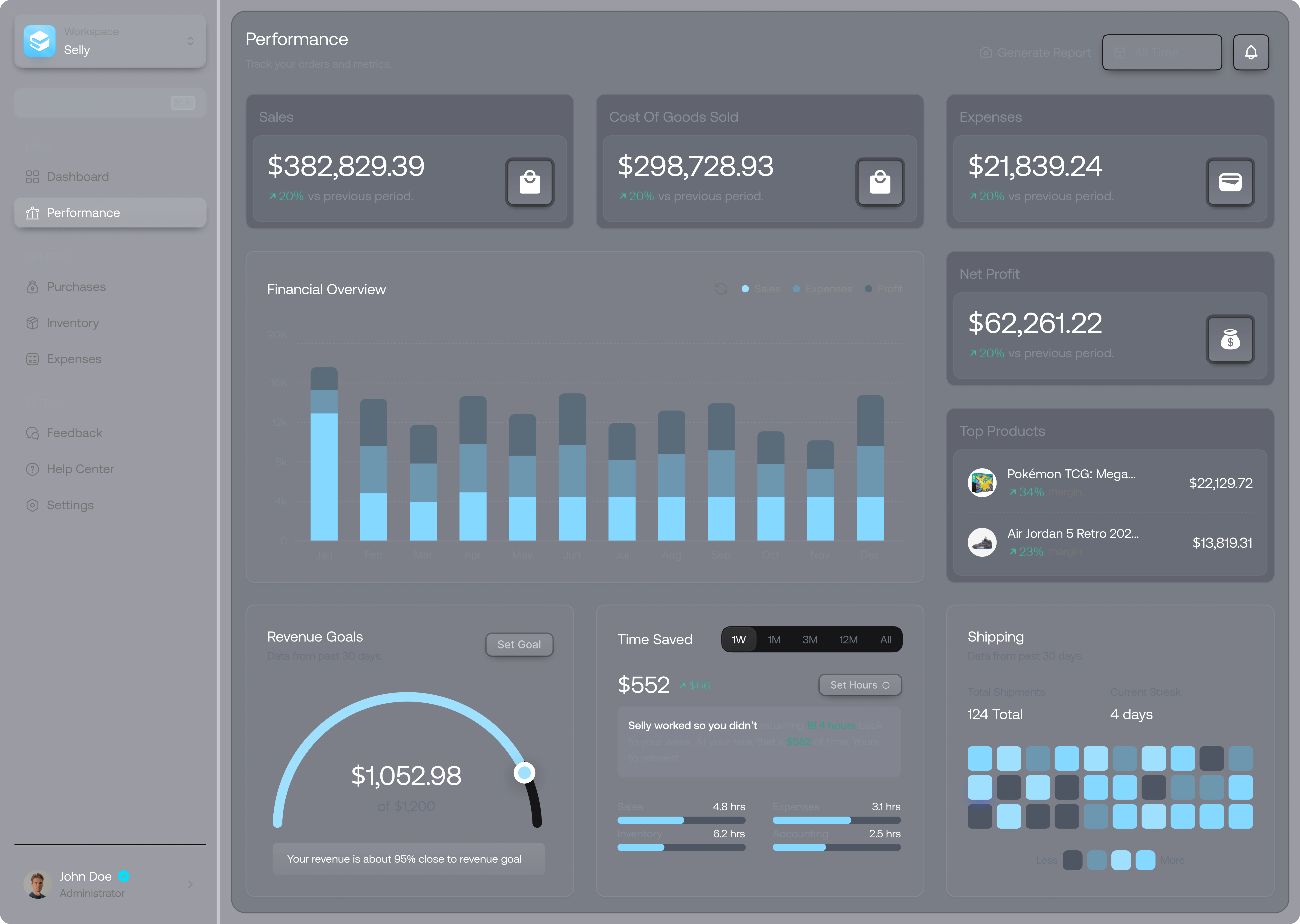Click the Selly workspace logo
This screenshot has width=1300, height=924.
click(40, 41)
